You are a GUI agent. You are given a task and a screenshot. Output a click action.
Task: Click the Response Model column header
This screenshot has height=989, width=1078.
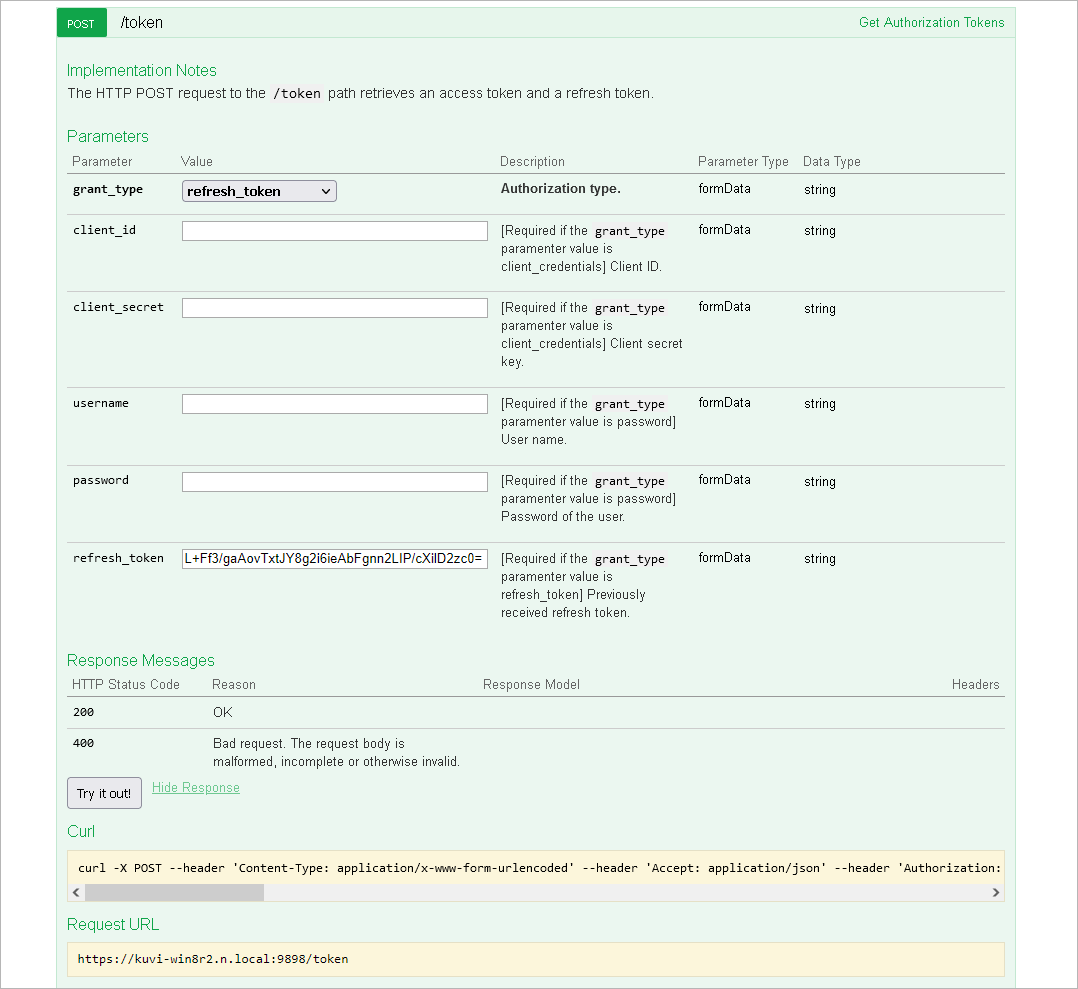(531, 685)
